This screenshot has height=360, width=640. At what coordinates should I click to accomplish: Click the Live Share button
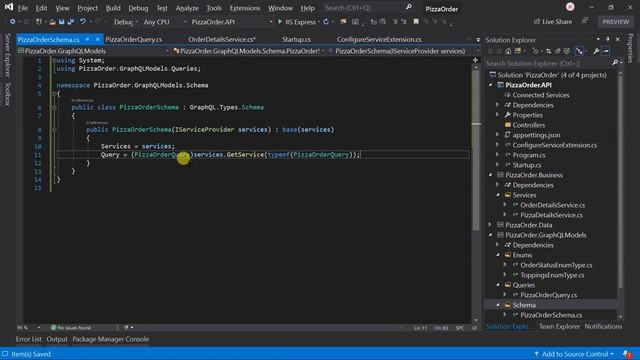tap(553, 22)
